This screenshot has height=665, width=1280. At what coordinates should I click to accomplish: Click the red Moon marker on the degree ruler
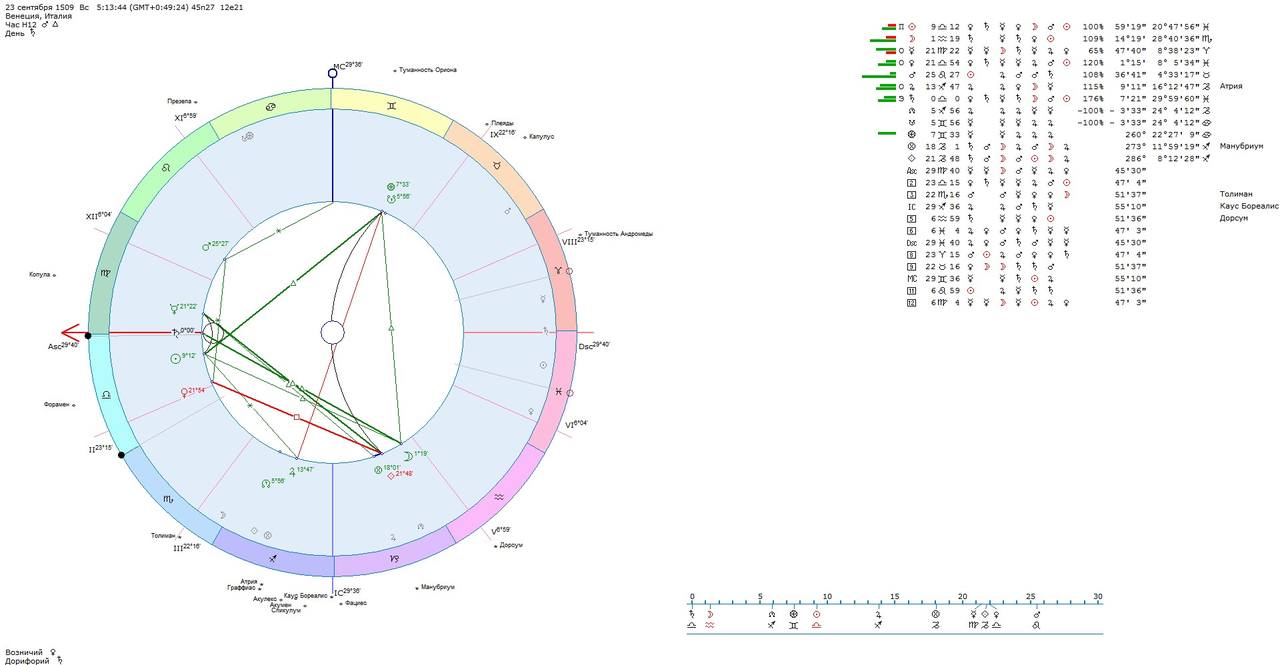coord(710,614)
